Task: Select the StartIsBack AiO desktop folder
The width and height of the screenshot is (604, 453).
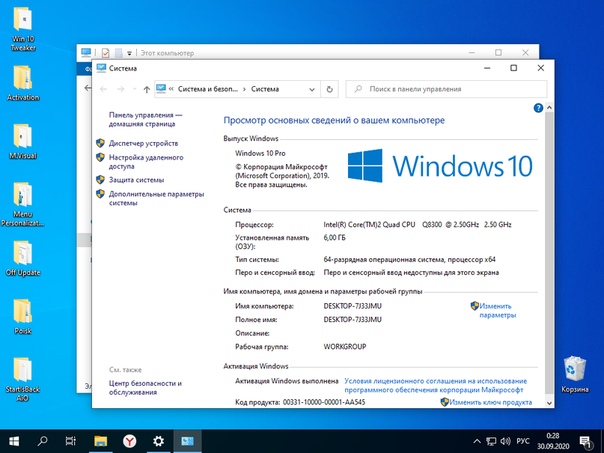Action: point(23,379)
